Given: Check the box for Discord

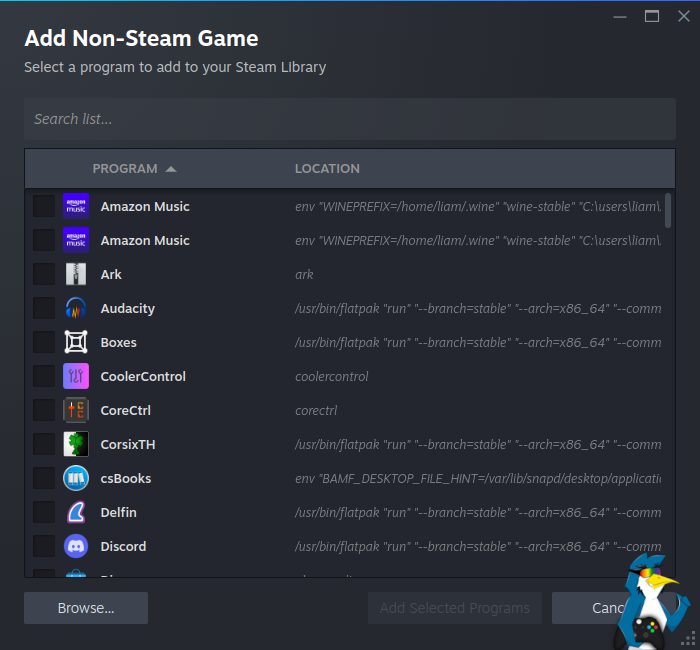Looking at the screenshot, I should 44,546.
